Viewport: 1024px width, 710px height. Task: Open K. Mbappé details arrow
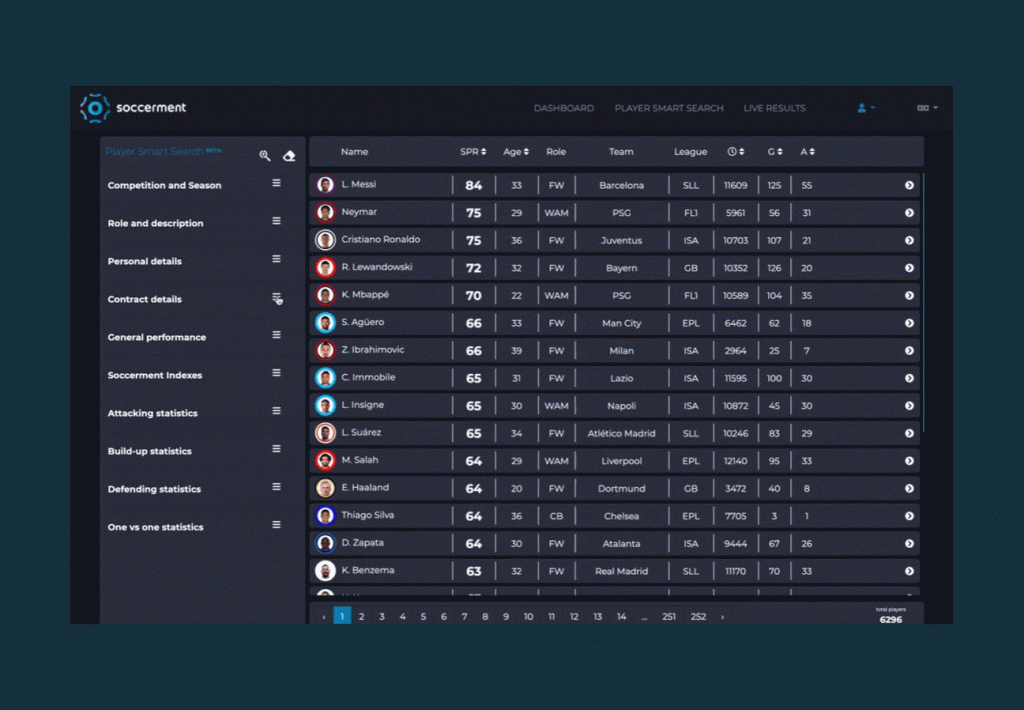pos(909,296)
